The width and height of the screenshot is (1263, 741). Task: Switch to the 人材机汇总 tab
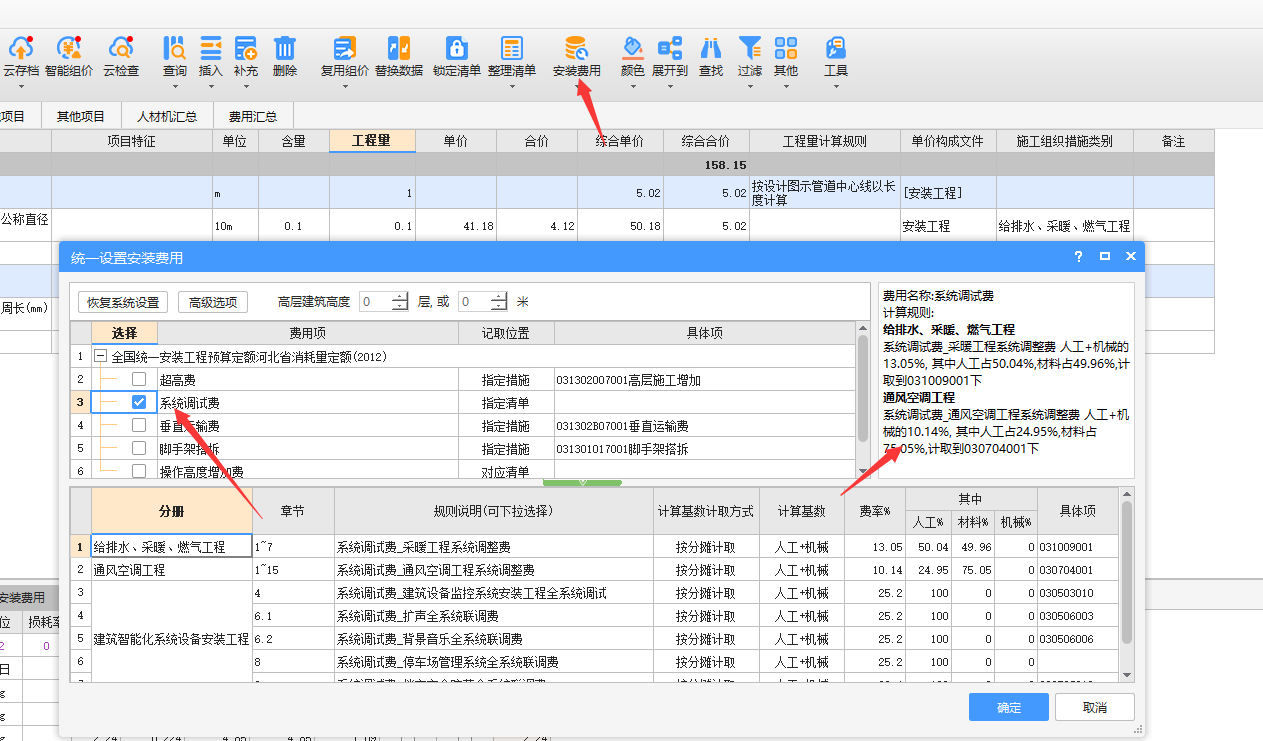click(x=167, y=116)
